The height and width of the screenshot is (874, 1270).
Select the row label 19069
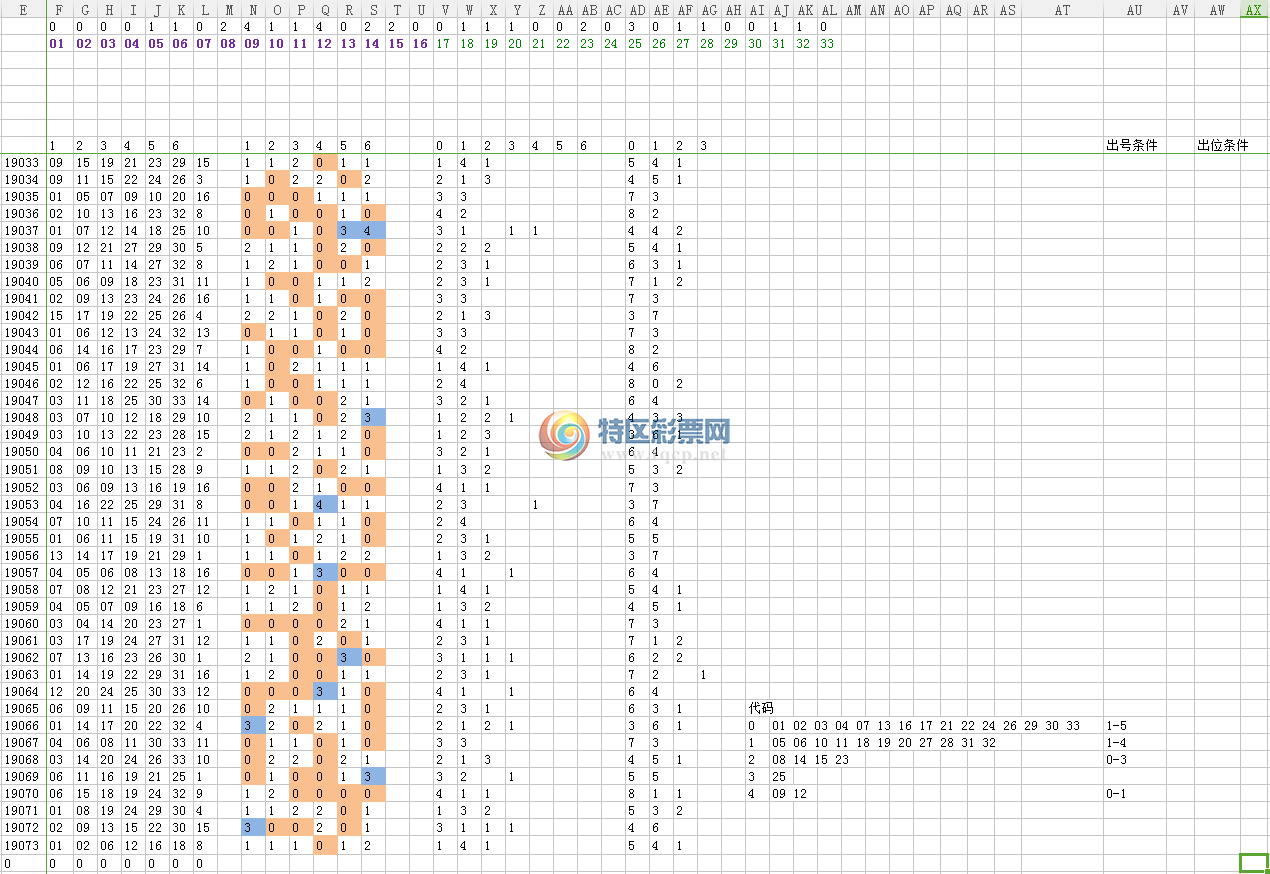pyautogui.click(x=21, y=776)
